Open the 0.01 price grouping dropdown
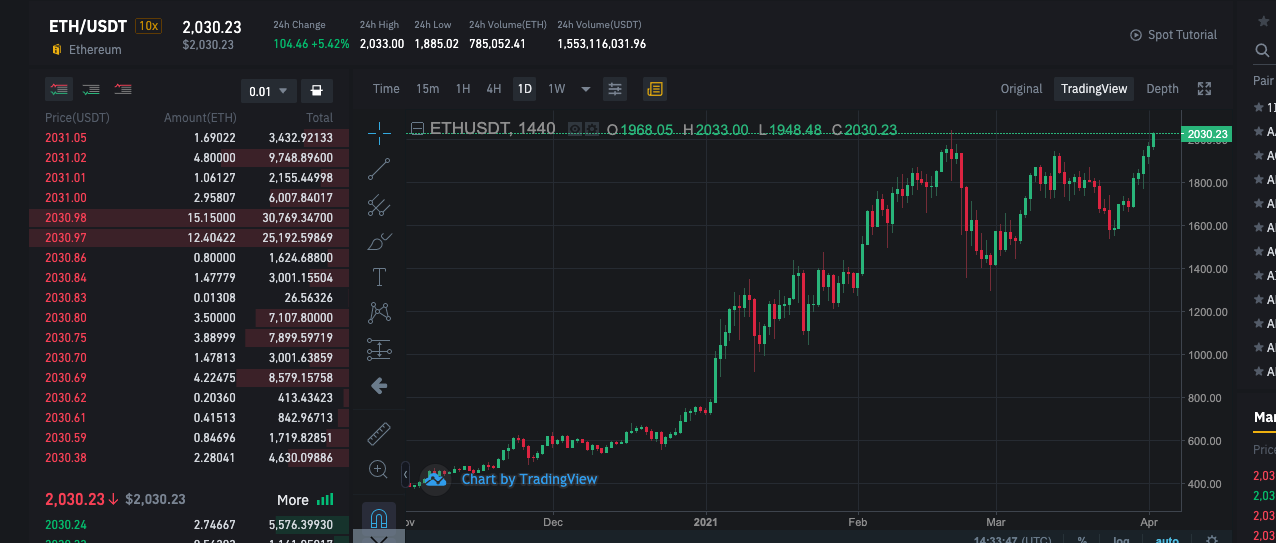 [268, 91]
